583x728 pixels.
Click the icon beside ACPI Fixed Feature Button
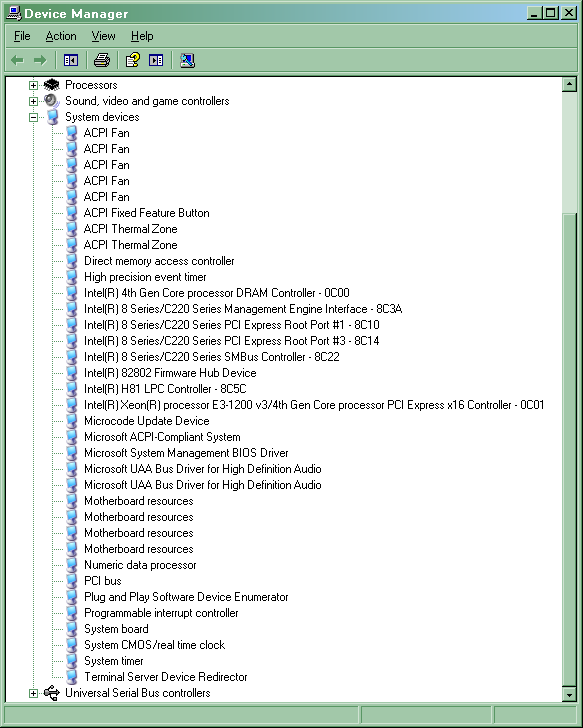71,213
